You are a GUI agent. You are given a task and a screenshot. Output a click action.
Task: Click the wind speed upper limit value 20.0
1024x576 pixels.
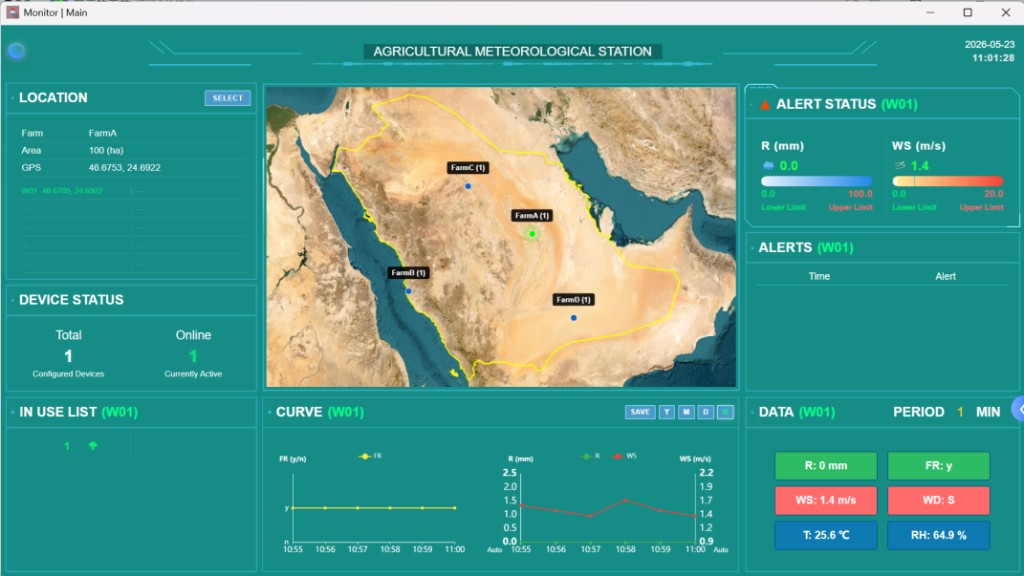(x=993, y=194)
